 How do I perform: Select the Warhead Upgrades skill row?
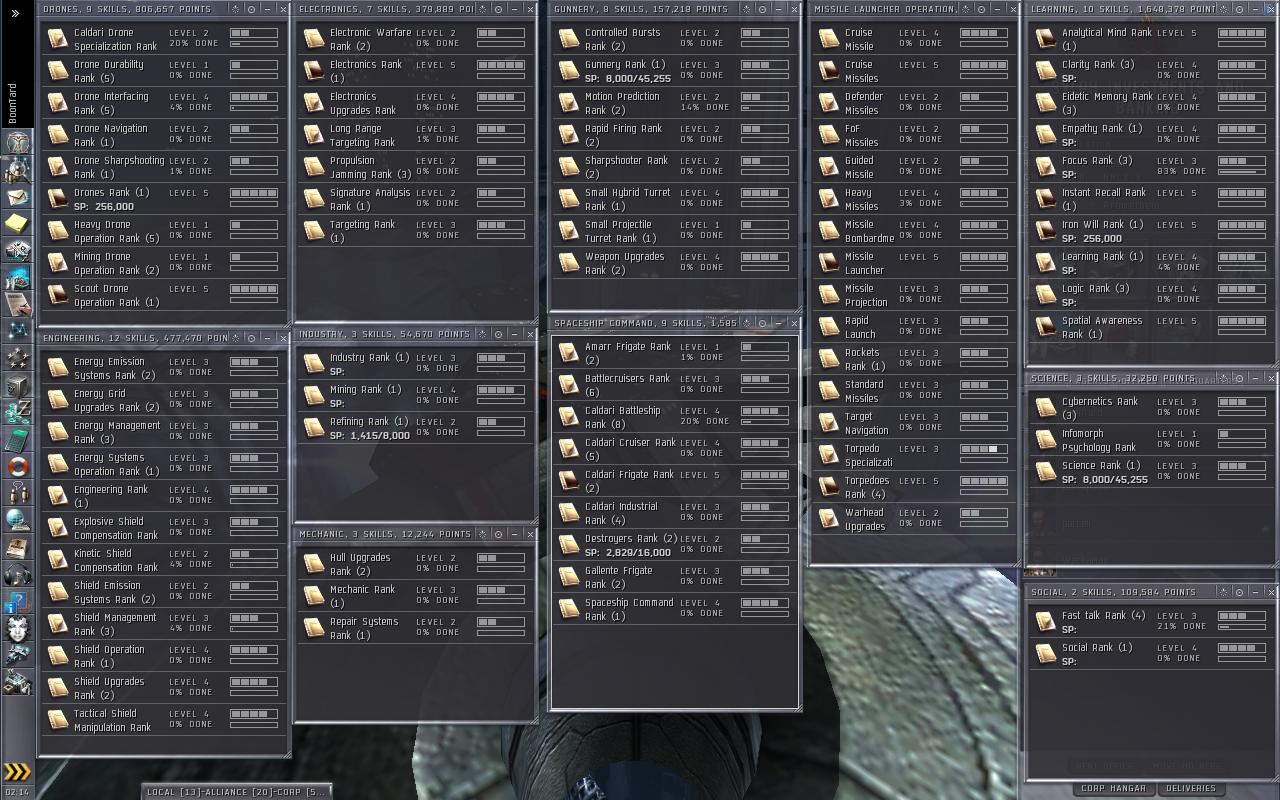(x=915, y=520)
